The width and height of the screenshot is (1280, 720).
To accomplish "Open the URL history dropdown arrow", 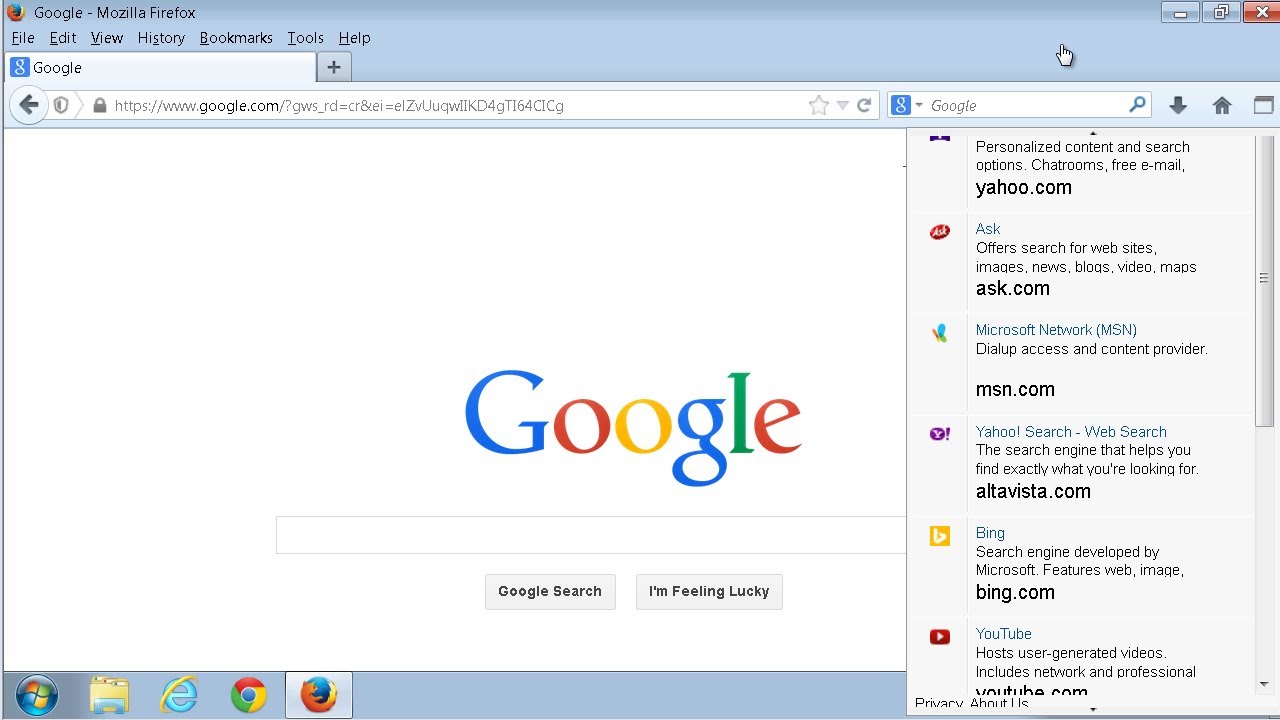I will click(x=842, y=106).
